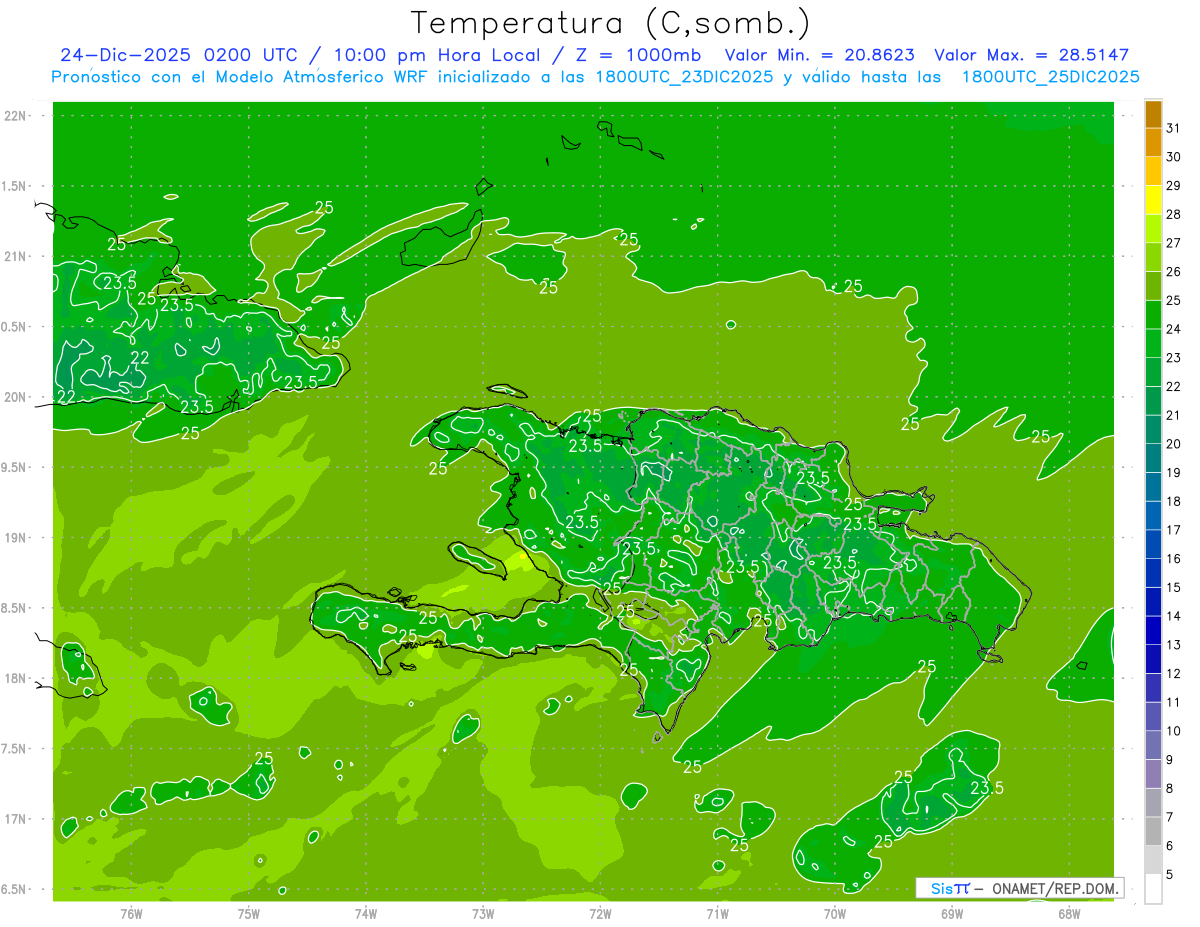Click the color scale value 14
The width and height of the screenshot is (1200, 927).
pos(1174,616)
